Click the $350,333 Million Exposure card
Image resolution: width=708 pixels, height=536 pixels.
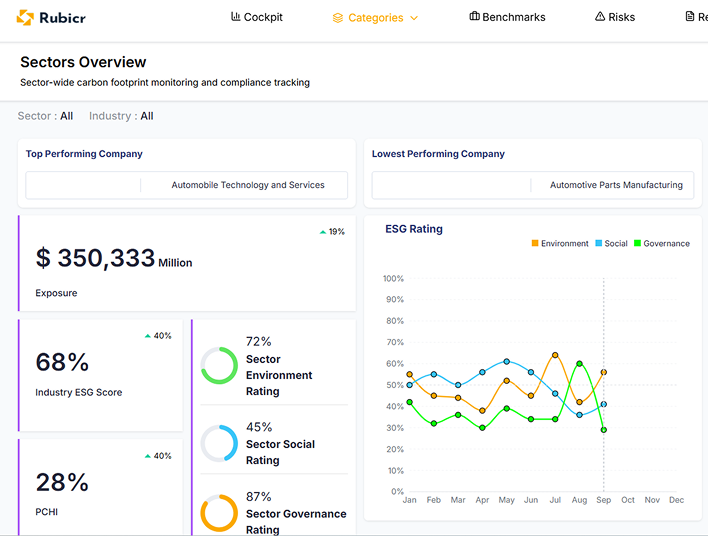point(187,263)
